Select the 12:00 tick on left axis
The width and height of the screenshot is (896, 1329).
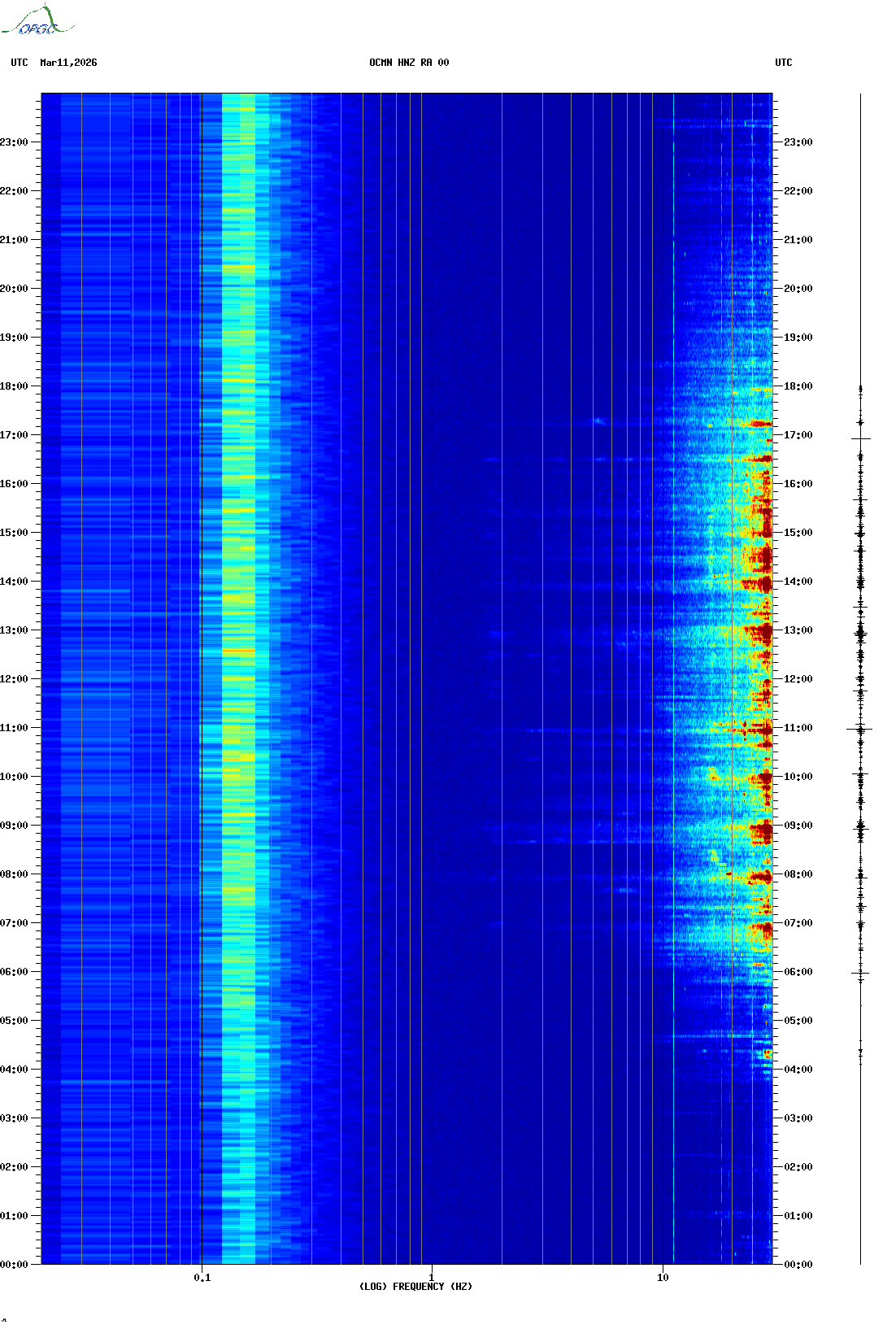coord(15,679)
